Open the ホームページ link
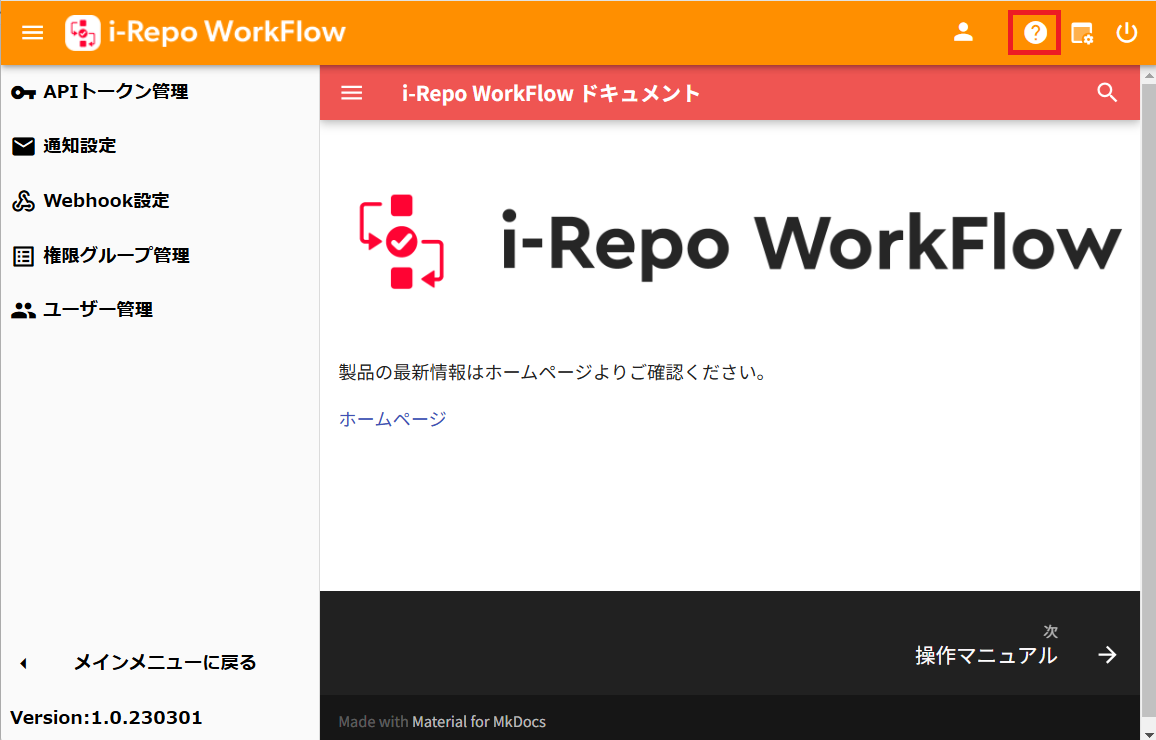Viewport: 1156px width, 740px height. [x=392, y=419]
